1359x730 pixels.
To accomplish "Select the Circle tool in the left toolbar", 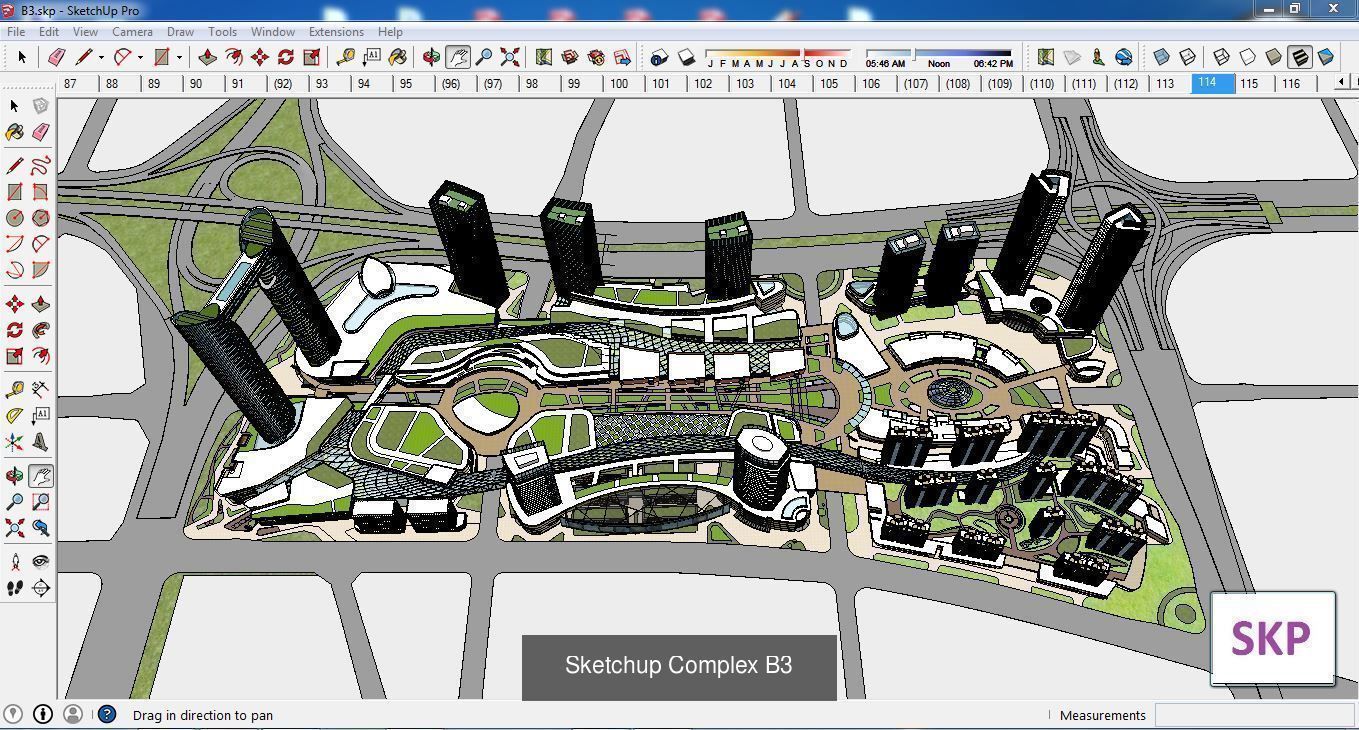I will coord(14,217).
